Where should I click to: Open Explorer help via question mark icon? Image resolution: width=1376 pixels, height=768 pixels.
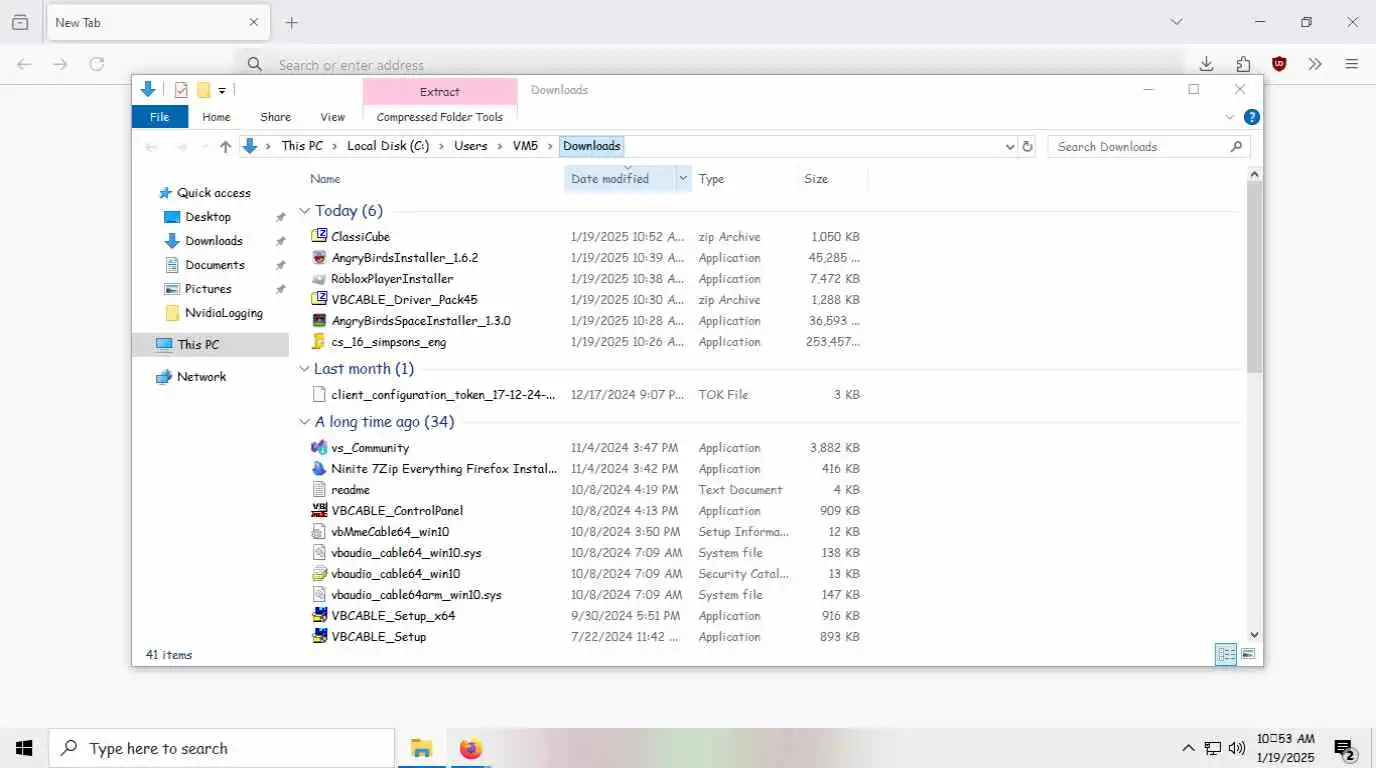coord(1251,117)
